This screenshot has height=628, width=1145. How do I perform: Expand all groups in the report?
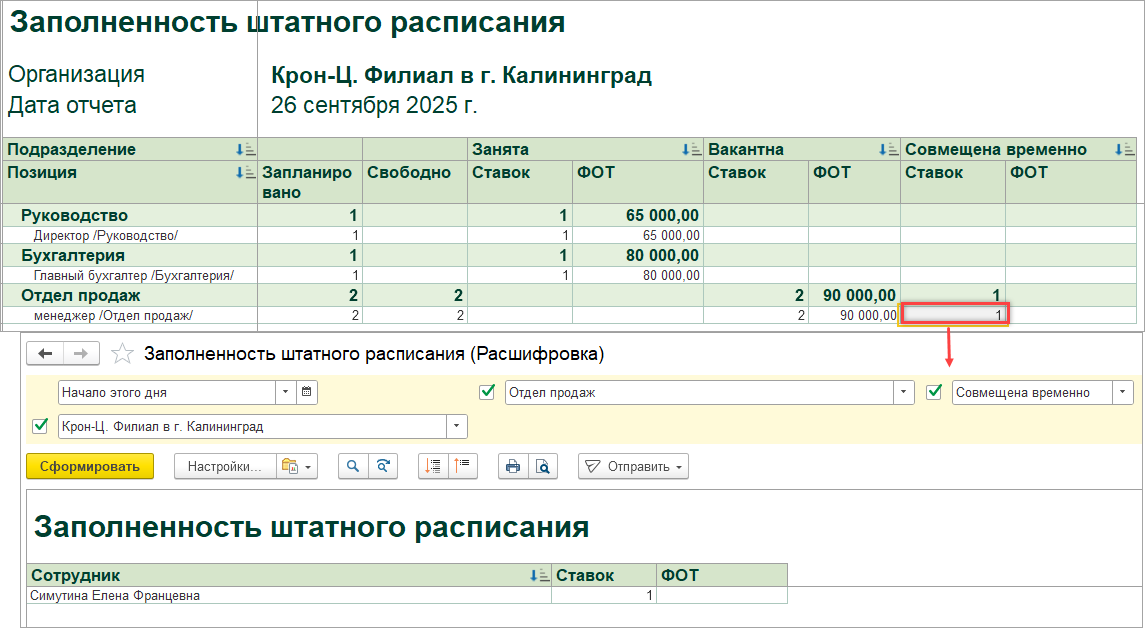click(433, 466)
